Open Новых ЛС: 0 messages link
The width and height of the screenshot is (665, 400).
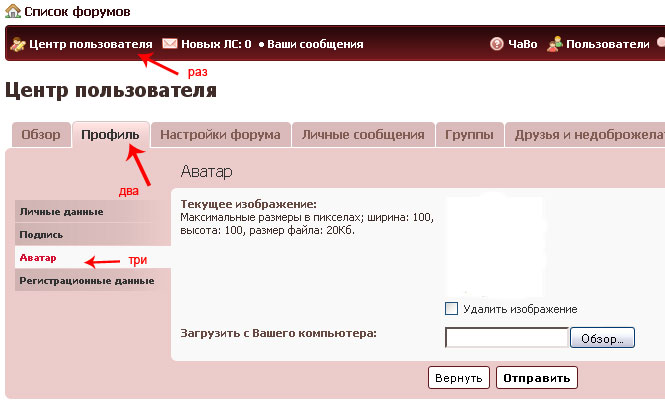point(215,44)
